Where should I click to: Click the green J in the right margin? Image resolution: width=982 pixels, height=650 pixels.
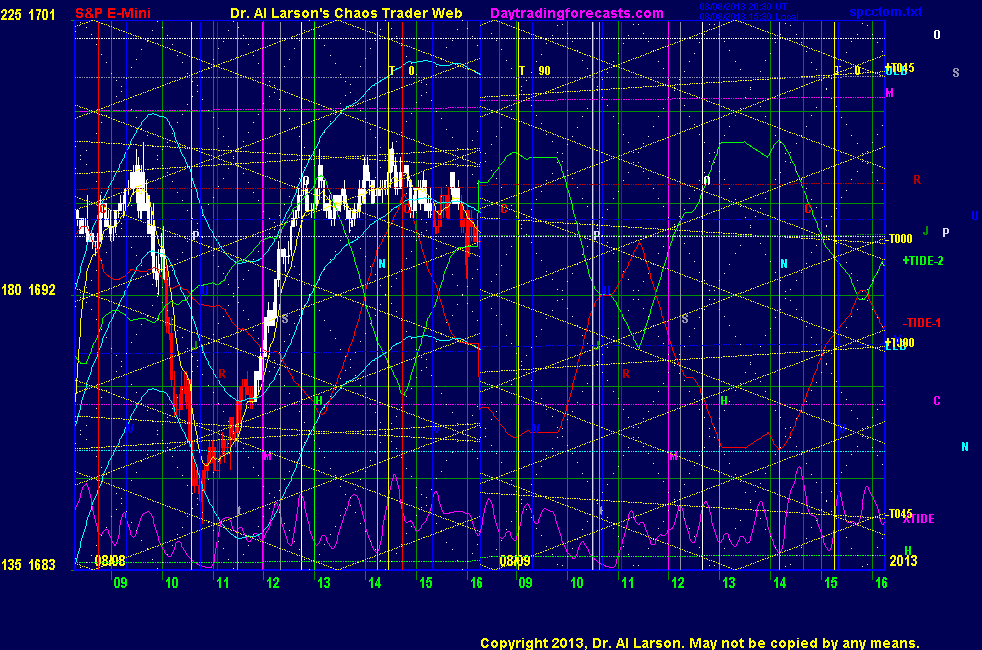[x=926, y=231]
